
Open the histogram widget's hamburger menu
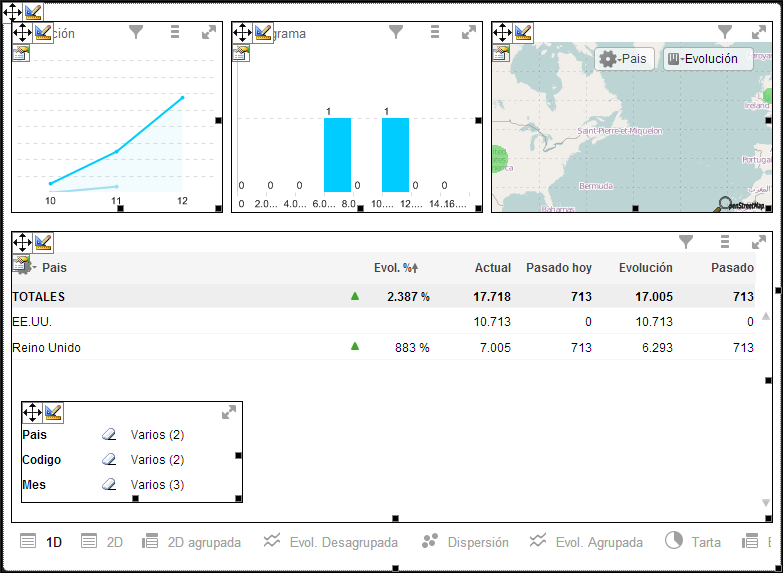click(x=434, y=32)
